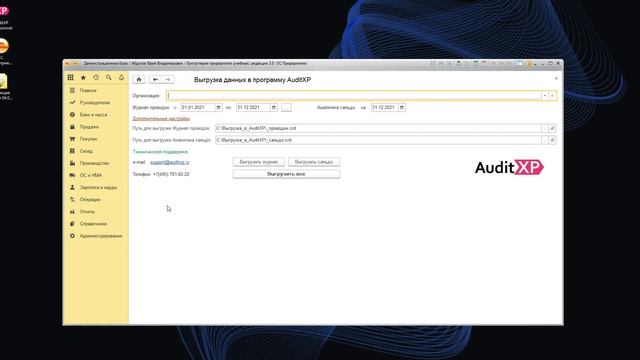Click the Аналитика сальдо export path field

(378, 140)
